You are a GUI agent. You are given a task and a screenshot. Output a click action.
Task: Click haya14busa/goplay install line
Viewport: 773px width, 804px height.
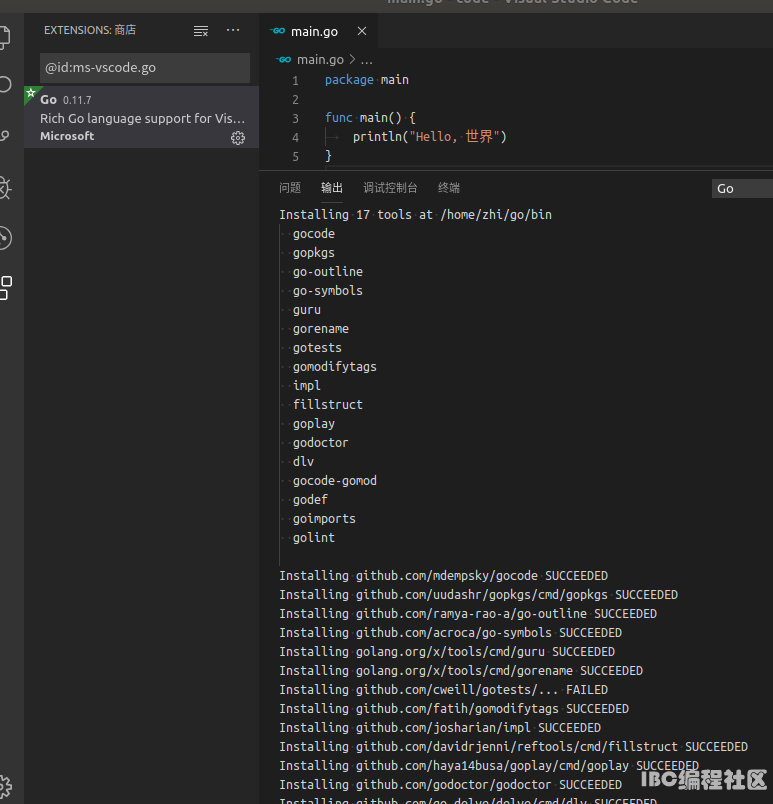[x=489, y=766]
